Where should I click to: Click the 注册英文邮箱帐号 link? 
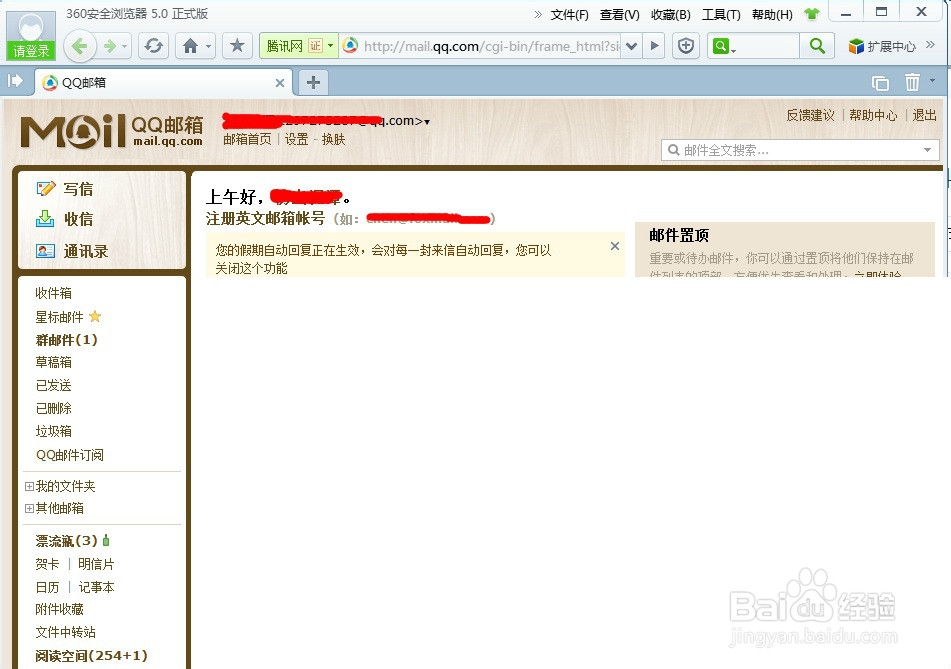[265, 218]
